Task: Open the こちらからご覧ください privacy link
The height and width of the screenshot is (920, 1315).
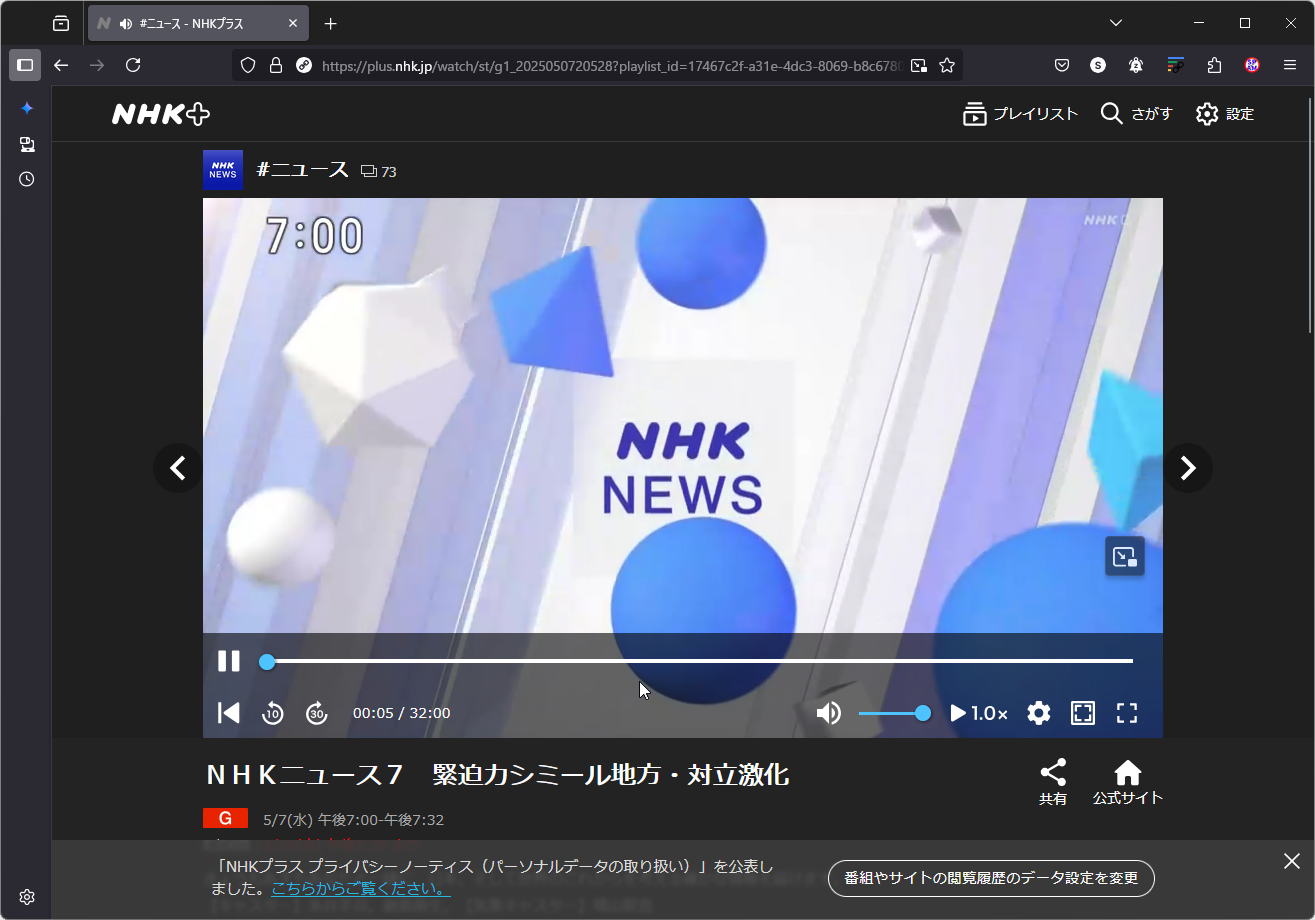Action: point(358,888)
